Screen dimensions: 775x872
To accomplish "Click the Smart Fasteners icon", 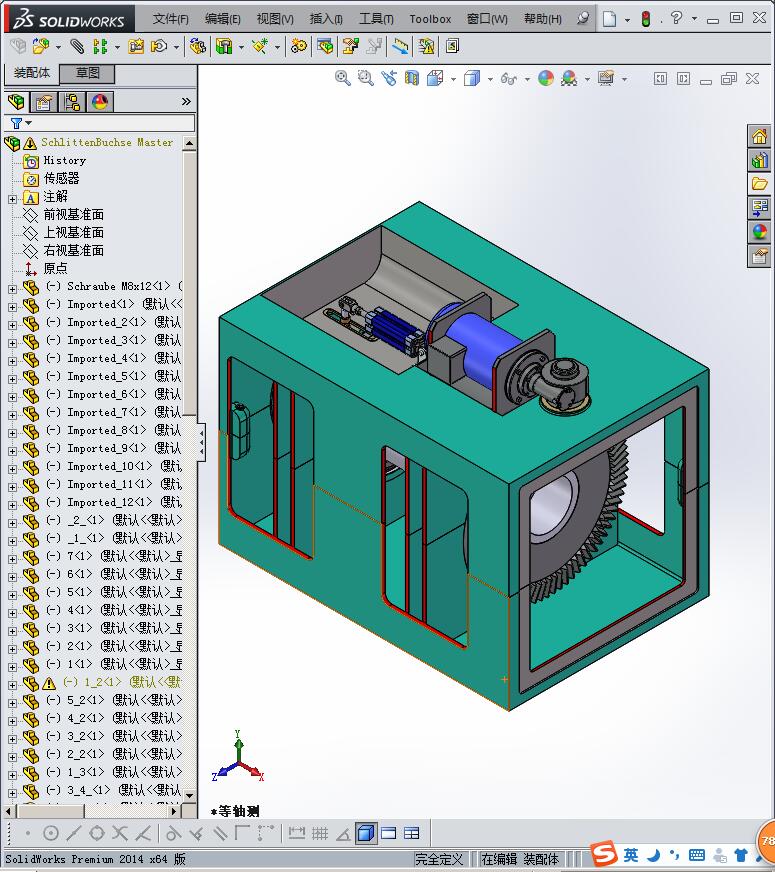I will click(136, 46).
